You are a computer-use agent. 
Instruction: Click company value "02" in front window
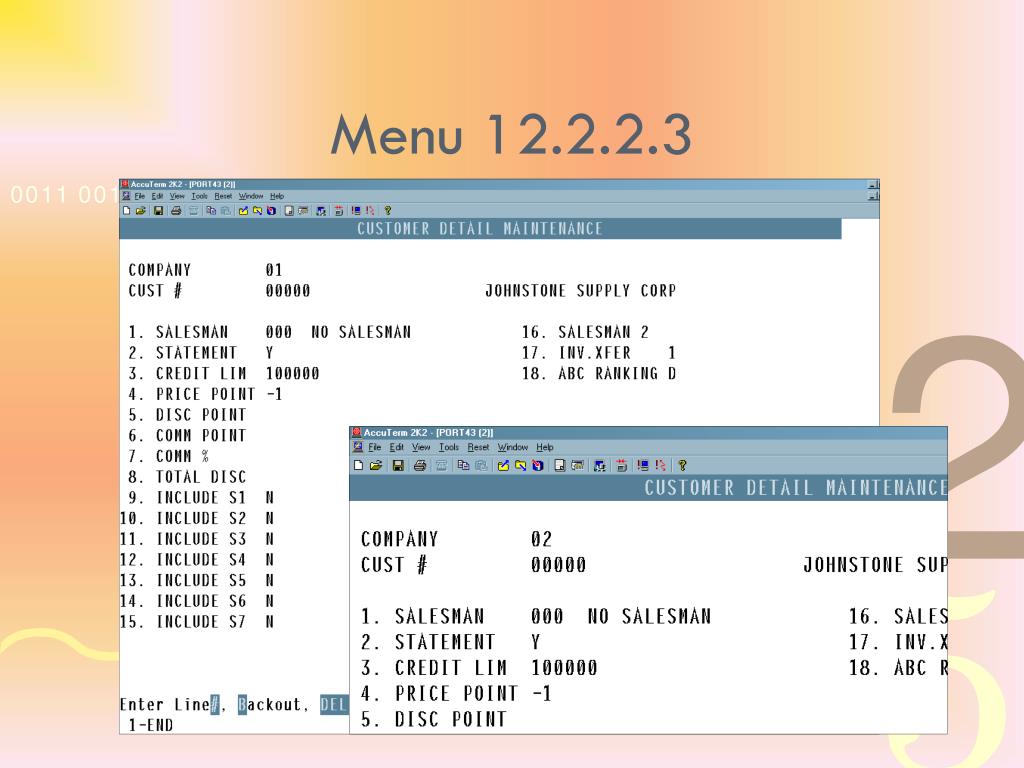click(x=541, y=539)
